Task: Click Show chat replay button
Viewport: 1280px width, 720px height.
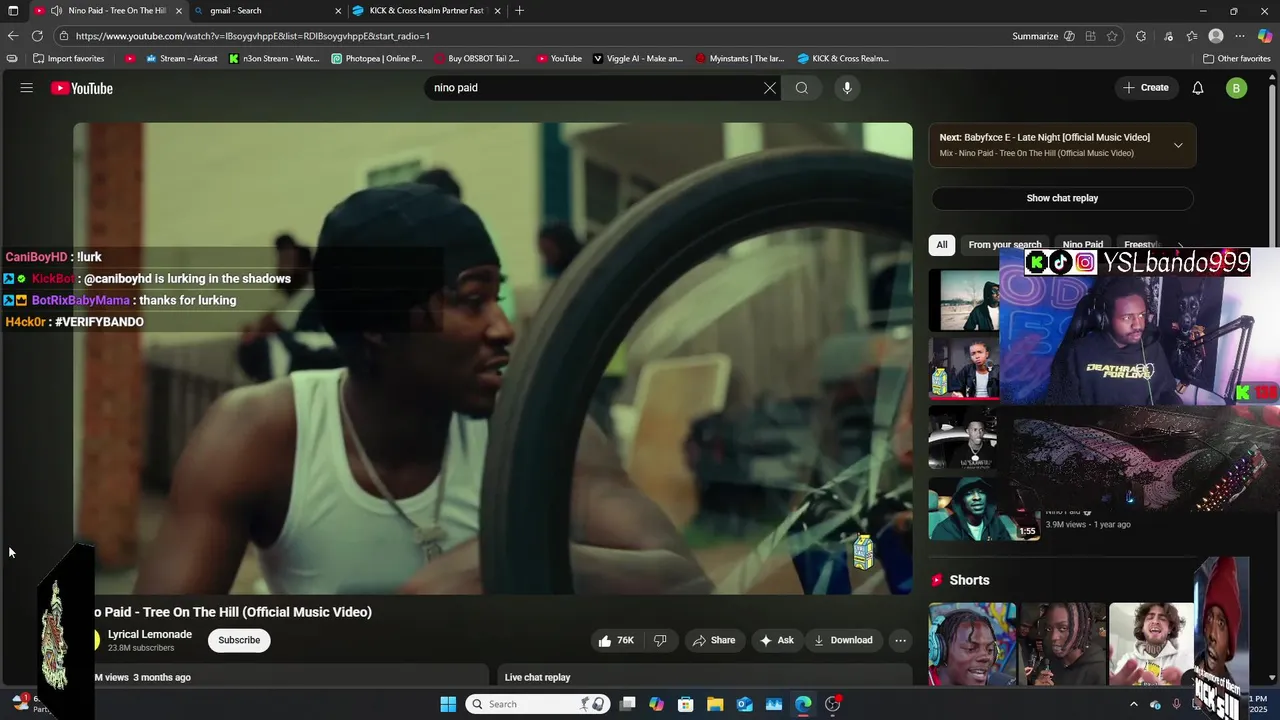Action: (1062, 198)
